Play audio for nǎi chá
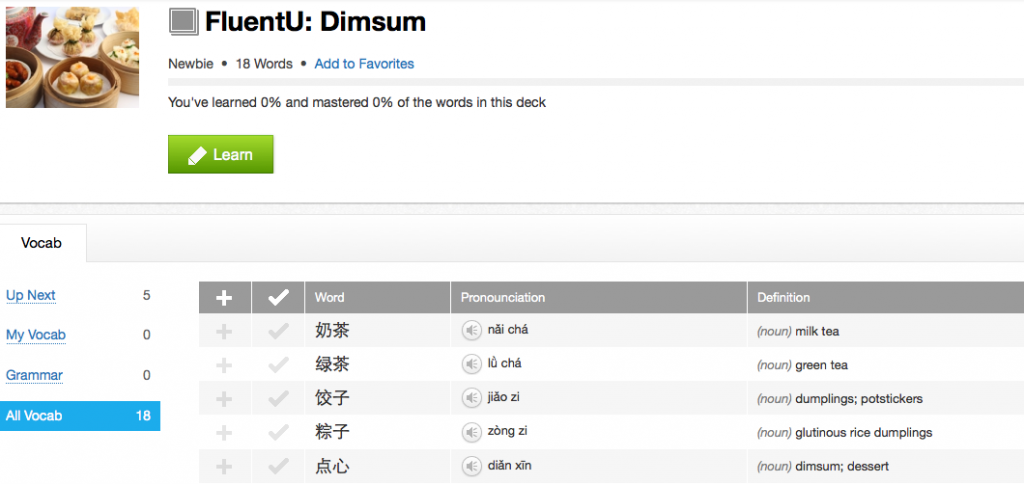The width and height of the screenshot is (1024, 484). pyautogui.click(x=471, y=331)
